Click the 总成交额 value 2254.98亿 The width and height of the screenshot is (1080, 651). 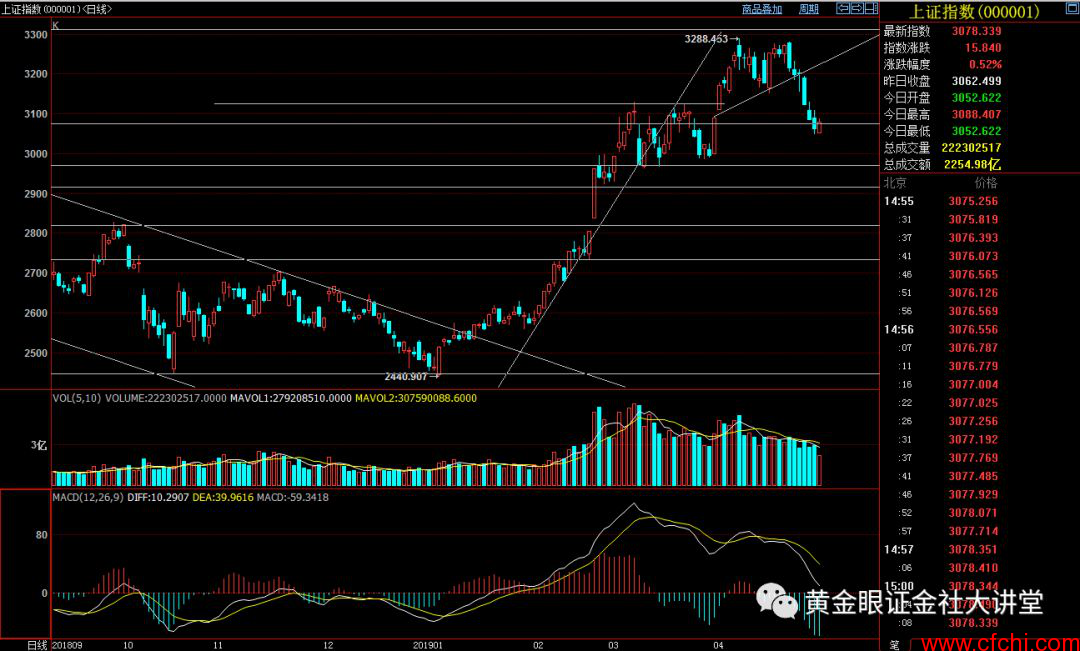[972, 164]
